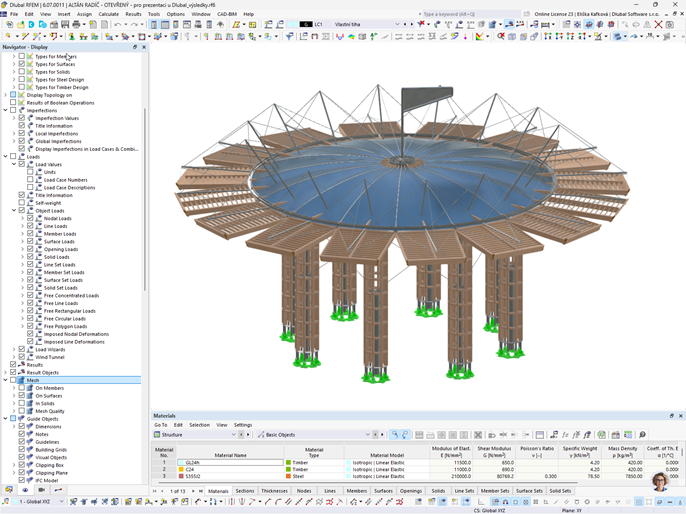Viewport: 686px width, 514px height.
Task: Click the red X delete icon in the top toolbar
Action: pos(658,24)
